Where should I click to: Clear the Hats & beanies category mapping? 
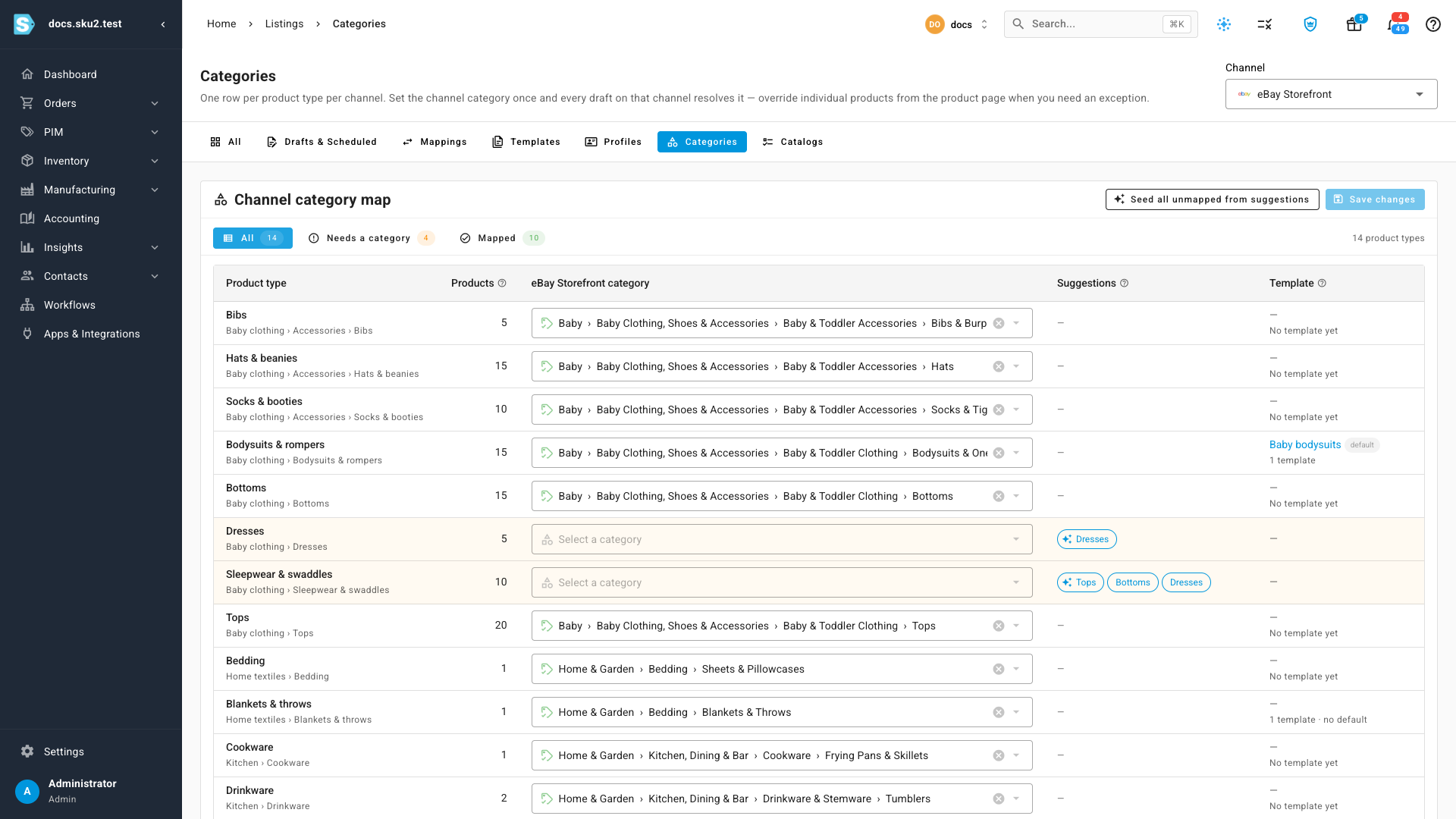click(x=999, y=366)
